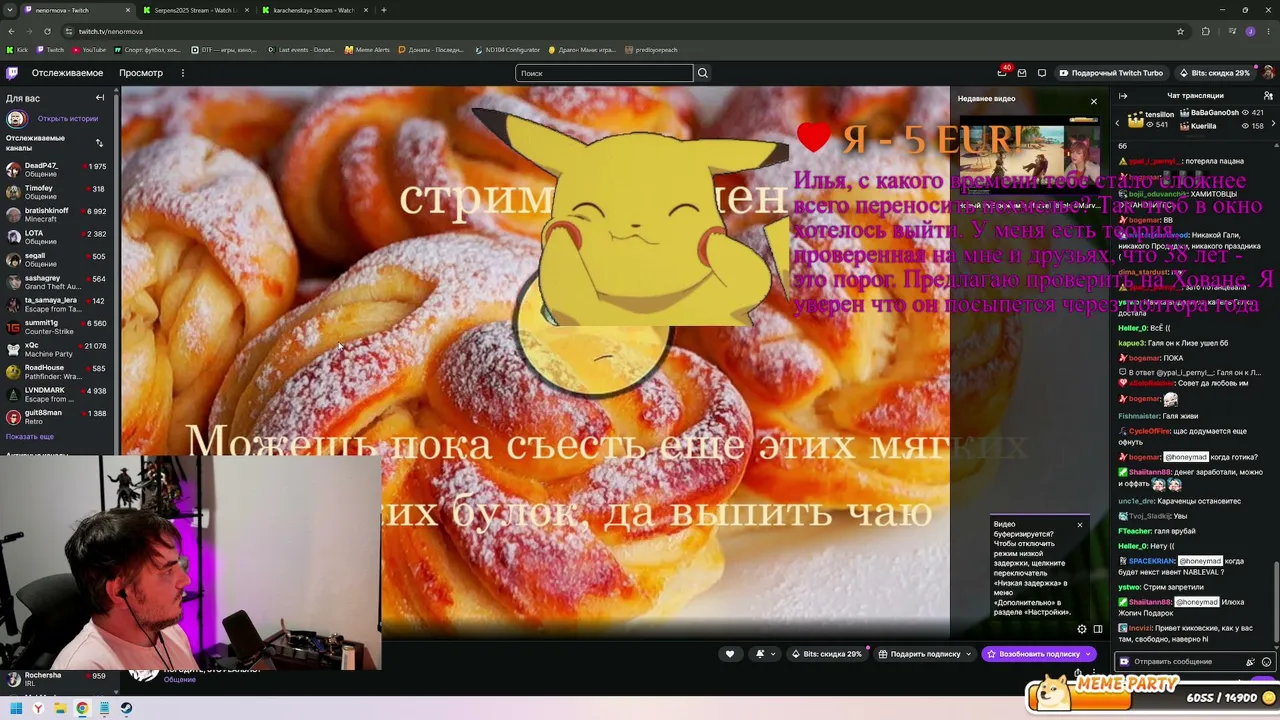Collapse the followed channels sidebar
This screenshot has height=720, width=1280.
pyautogui.click(x=100, y=98)
